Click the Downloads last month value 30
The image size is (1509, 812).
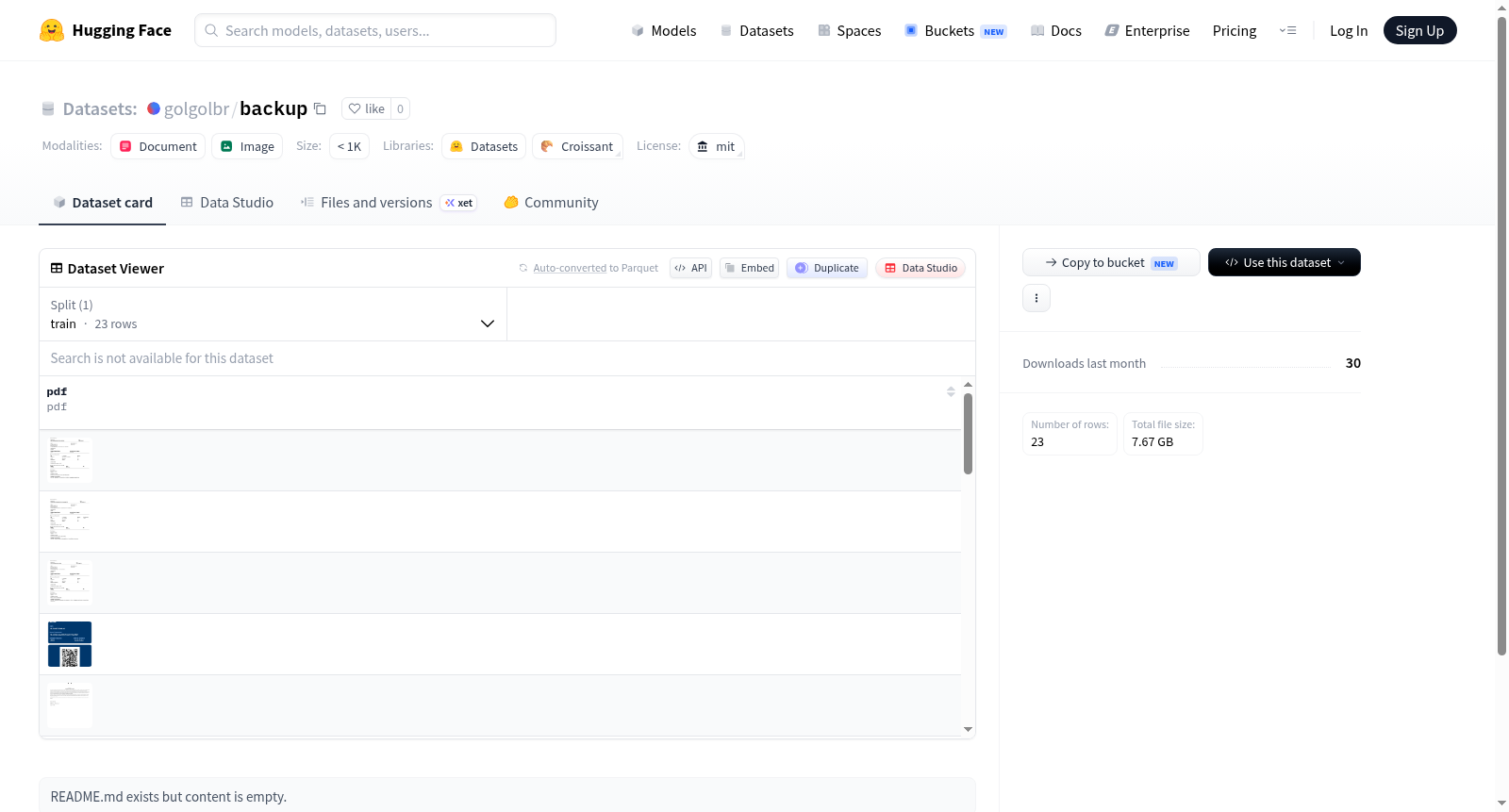[1352, 363]
